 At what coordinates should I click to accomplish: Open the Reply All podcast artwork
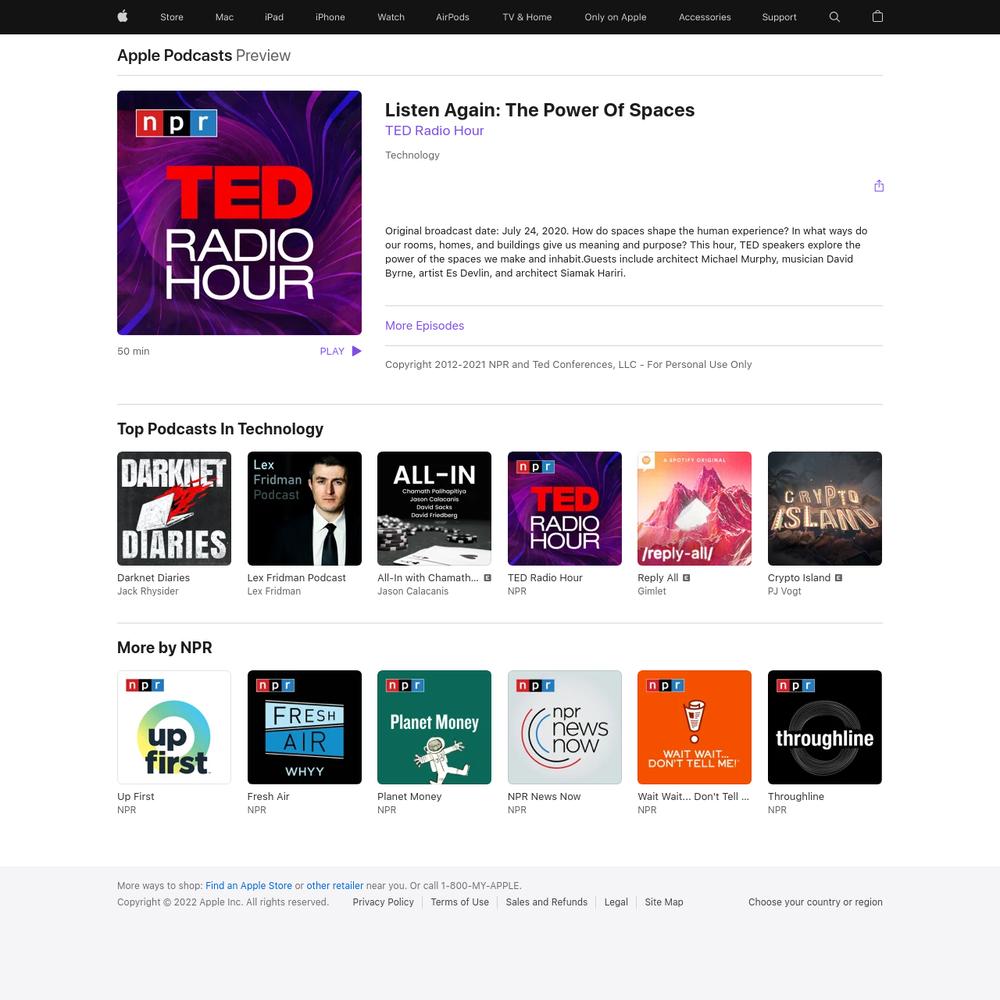coord(695,509)
